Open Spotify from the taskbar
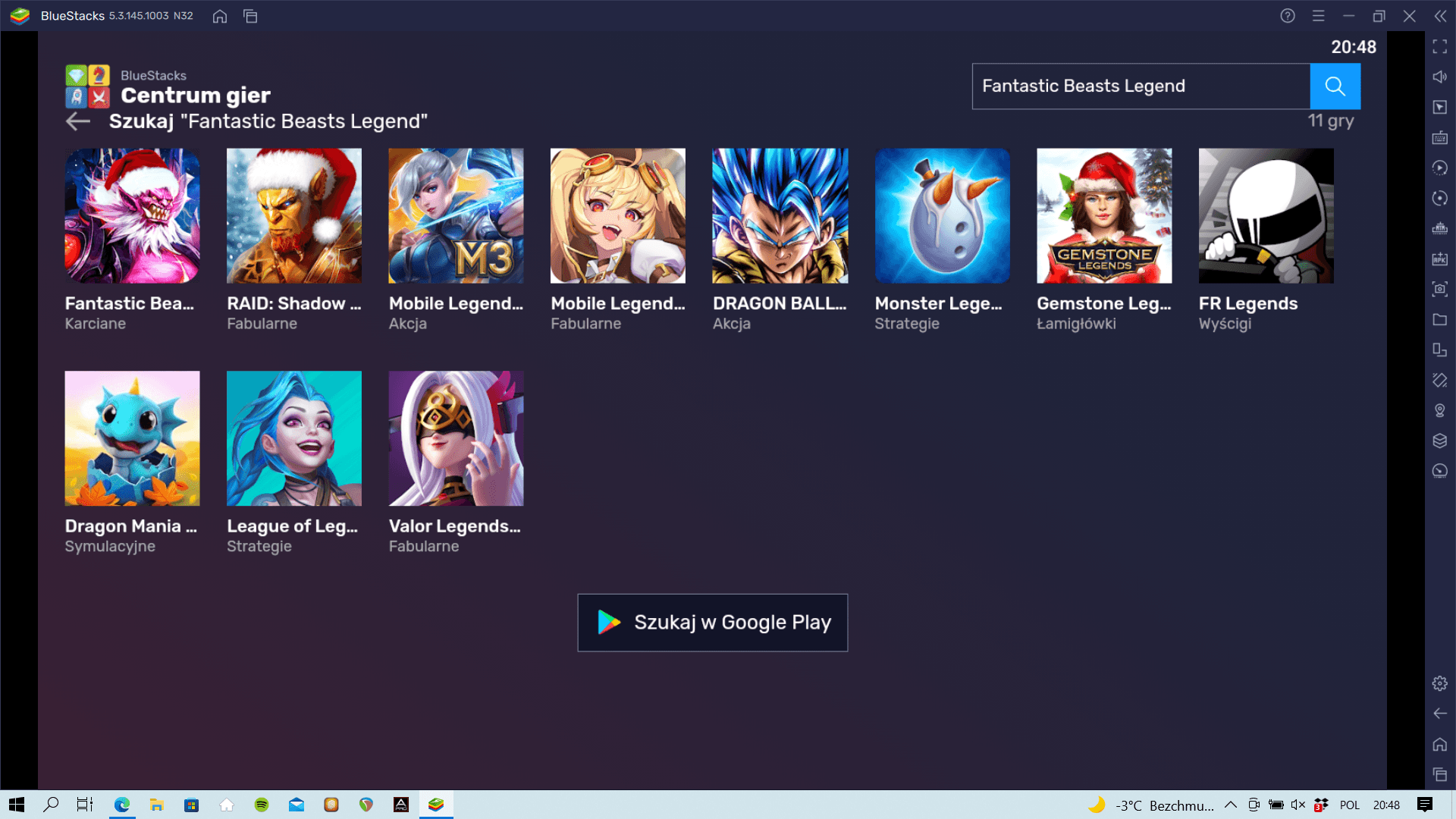The height and width of the screenshot is (819, 1456). pyautogui.click(x=261, y=805)
